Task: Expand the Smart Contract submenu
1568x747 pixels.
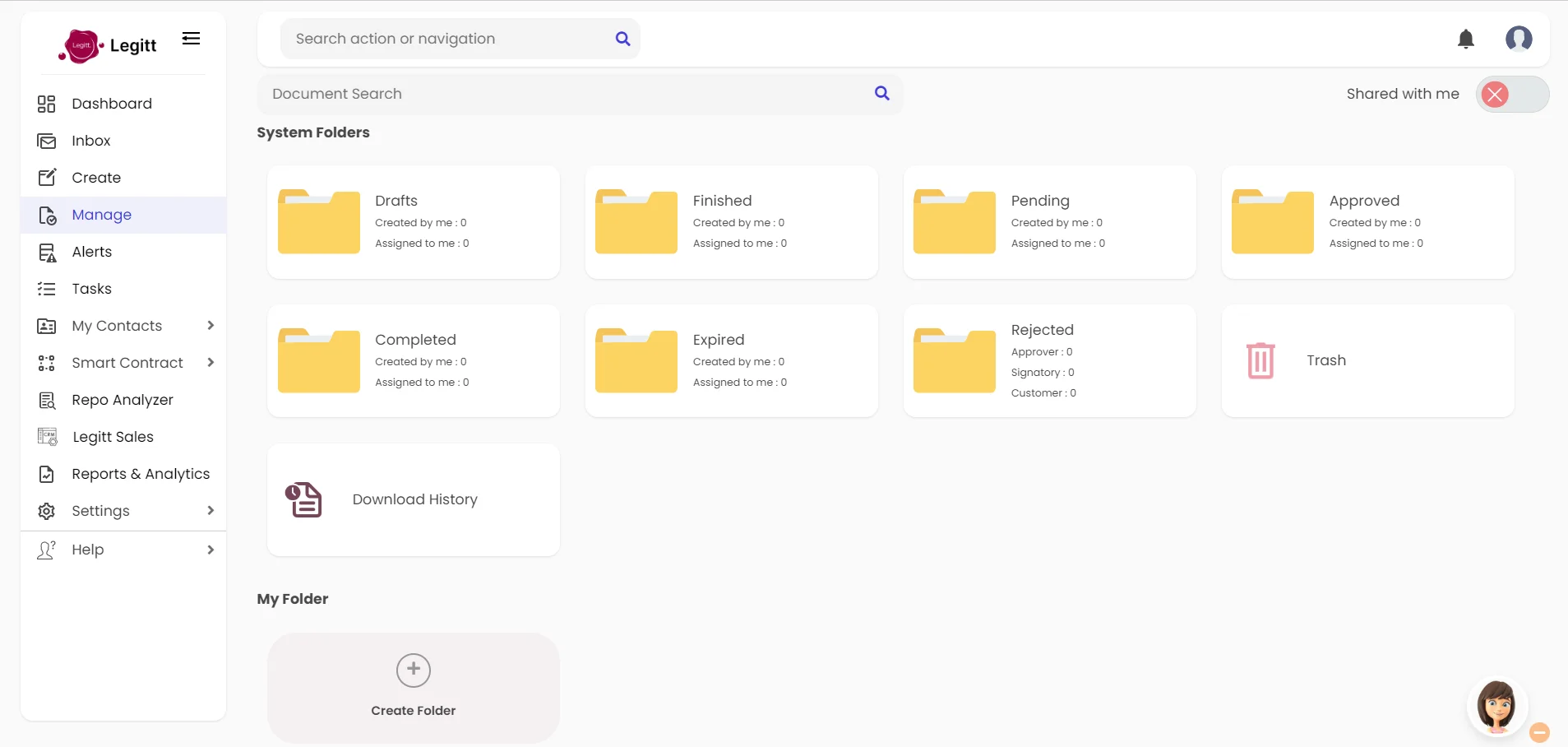Action: (x=127, y=363)
